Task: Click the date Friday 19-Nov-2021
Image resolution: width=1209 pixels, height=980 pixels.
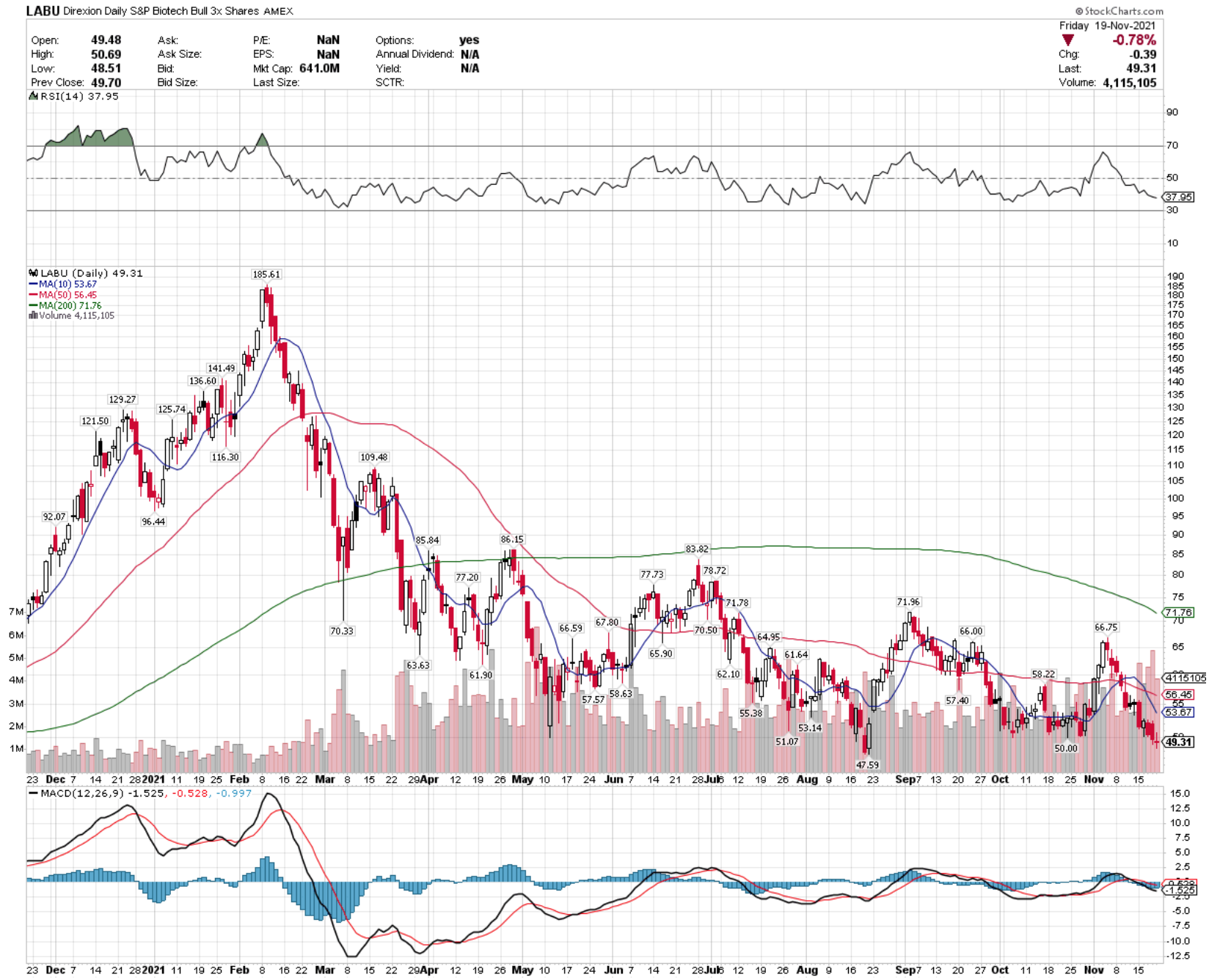Action: pos(1108,26)
